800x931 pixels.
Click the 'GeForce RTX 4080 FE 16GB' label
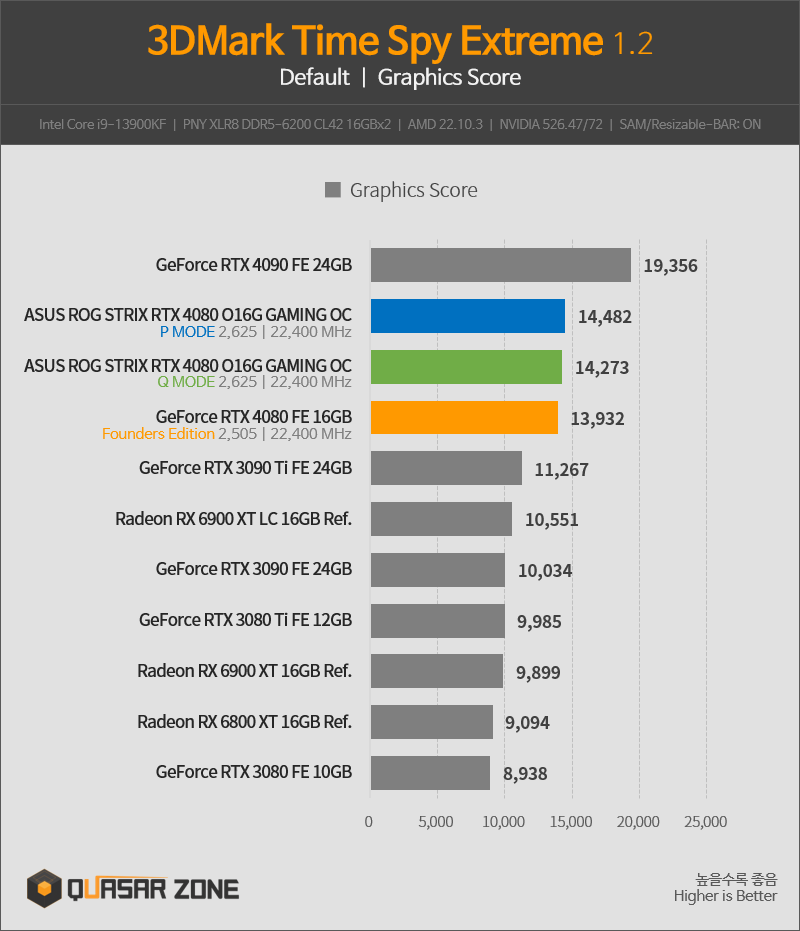[x=254, y=417]
